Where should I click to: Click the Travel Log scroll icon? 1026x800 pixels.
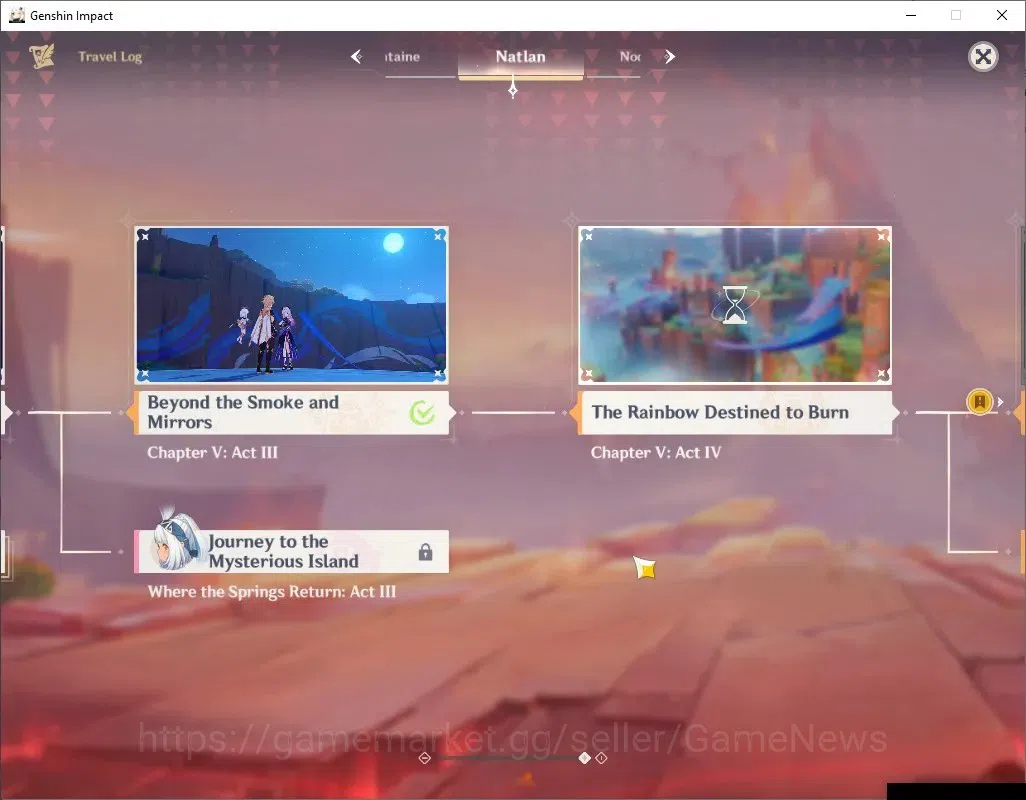pyautogui.click(x=42, y=56)
